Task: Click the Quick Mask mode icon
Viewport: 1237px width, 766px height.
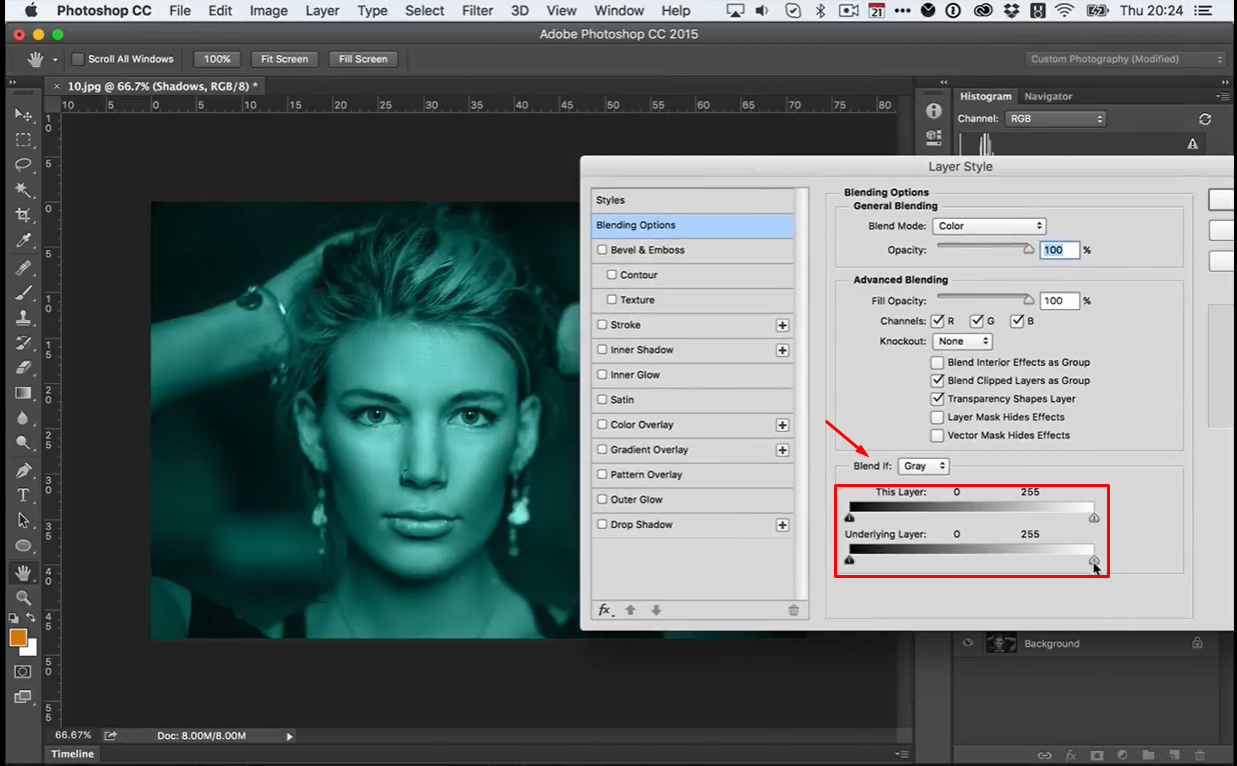Action: click(x=23, y=671)
